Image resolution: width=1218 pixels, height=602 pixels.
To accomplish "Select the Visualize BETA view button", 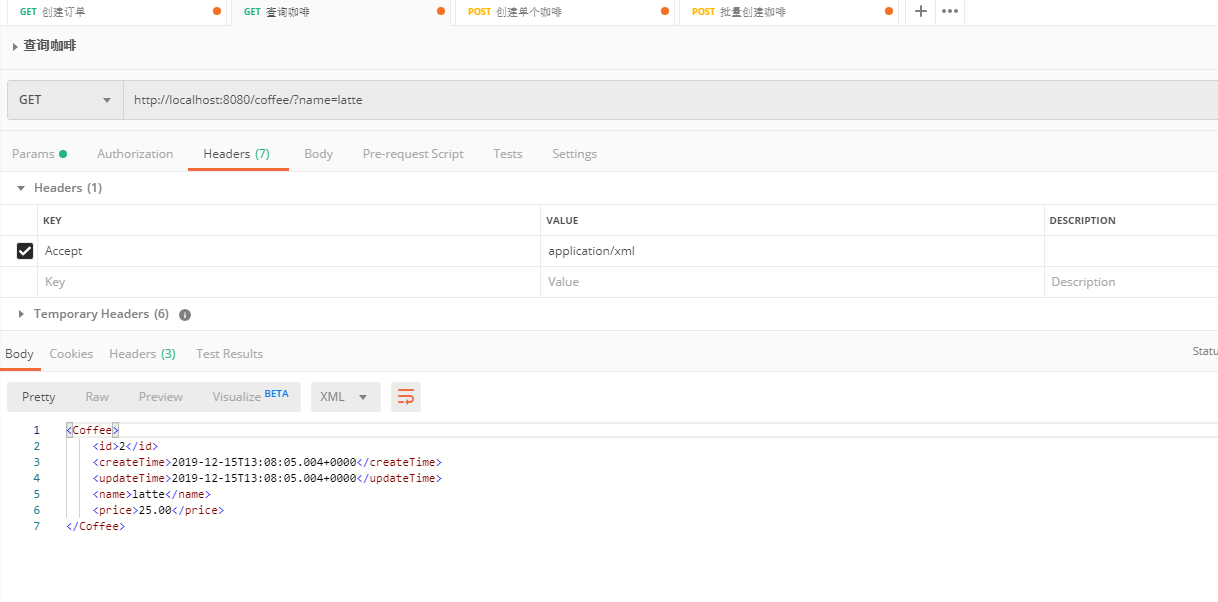I will pyautogui.click(x=250, y=397).
